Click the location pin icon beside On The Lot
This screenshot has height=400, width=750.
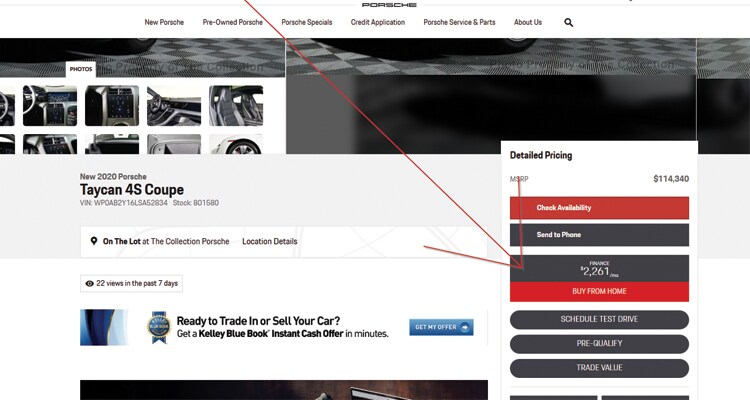[x=94, y=241]
